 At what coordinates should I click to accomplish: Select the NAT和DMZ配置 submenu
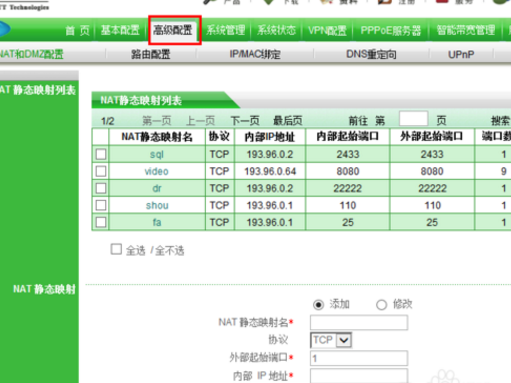(x=32, y=54)
